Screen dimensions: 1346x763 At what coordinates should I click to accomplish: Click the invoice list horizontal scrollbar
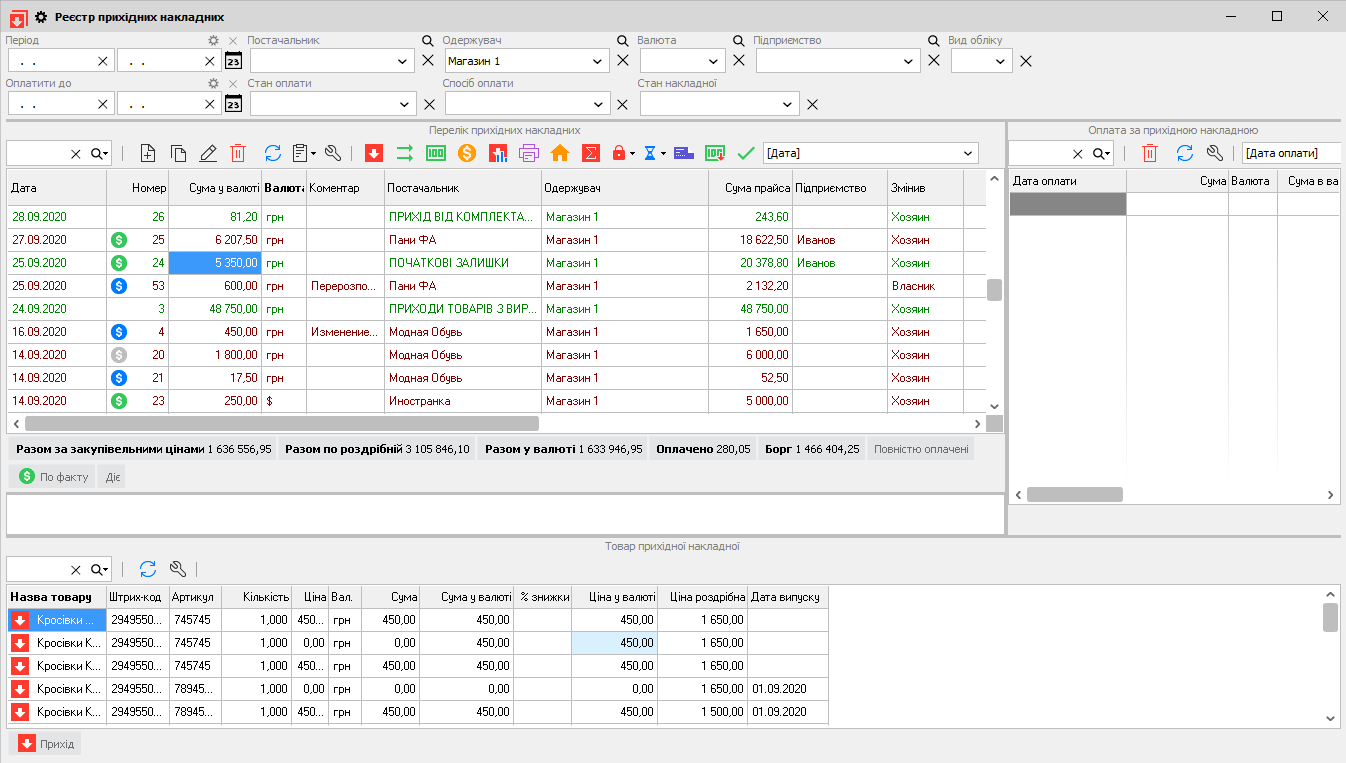coord(280,423)
